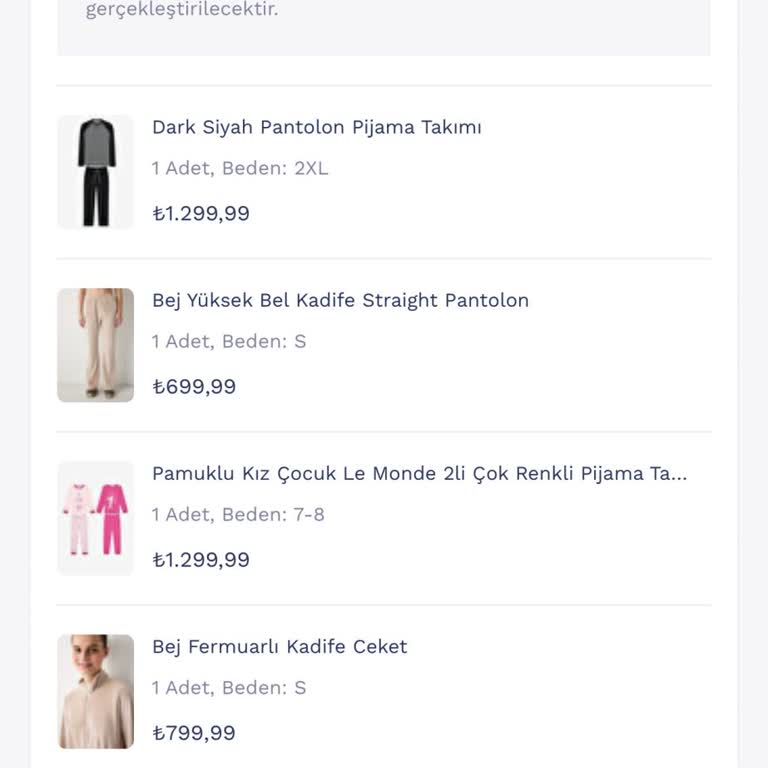Select the Beden: 2XL size text
768x768 pixels.
(275, 168)
